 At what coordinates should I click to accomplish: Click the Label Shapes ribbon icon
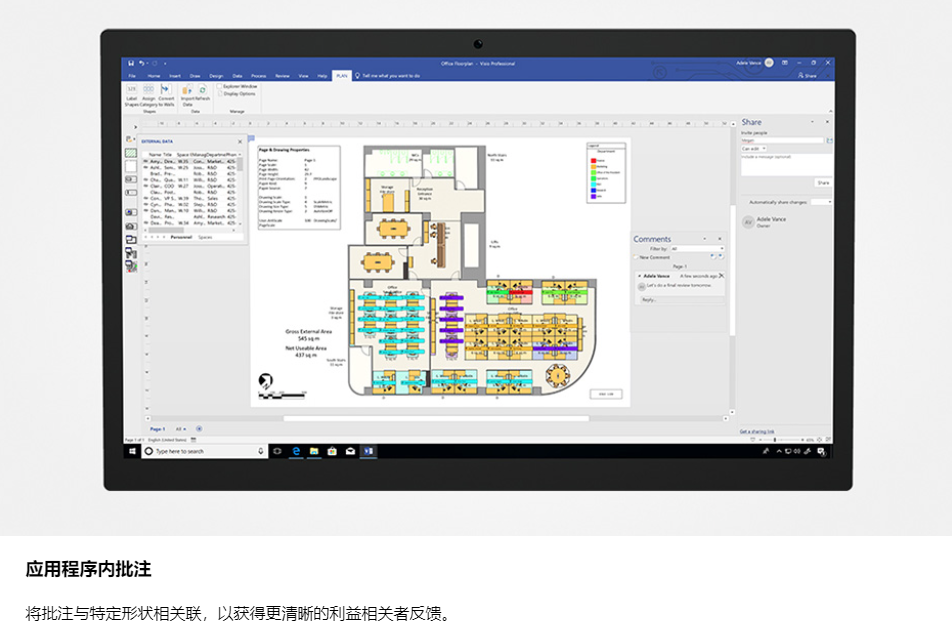pos(132,90)
